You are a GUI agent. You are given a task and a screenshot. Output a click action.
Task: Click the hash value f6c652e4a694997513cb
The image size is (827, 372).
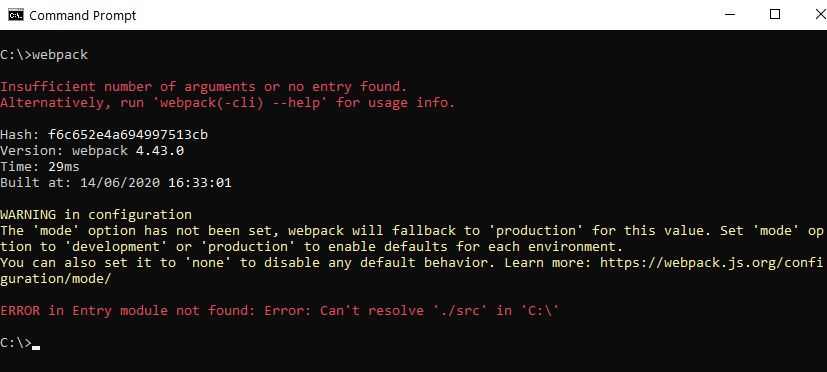(x=128, y=135)
